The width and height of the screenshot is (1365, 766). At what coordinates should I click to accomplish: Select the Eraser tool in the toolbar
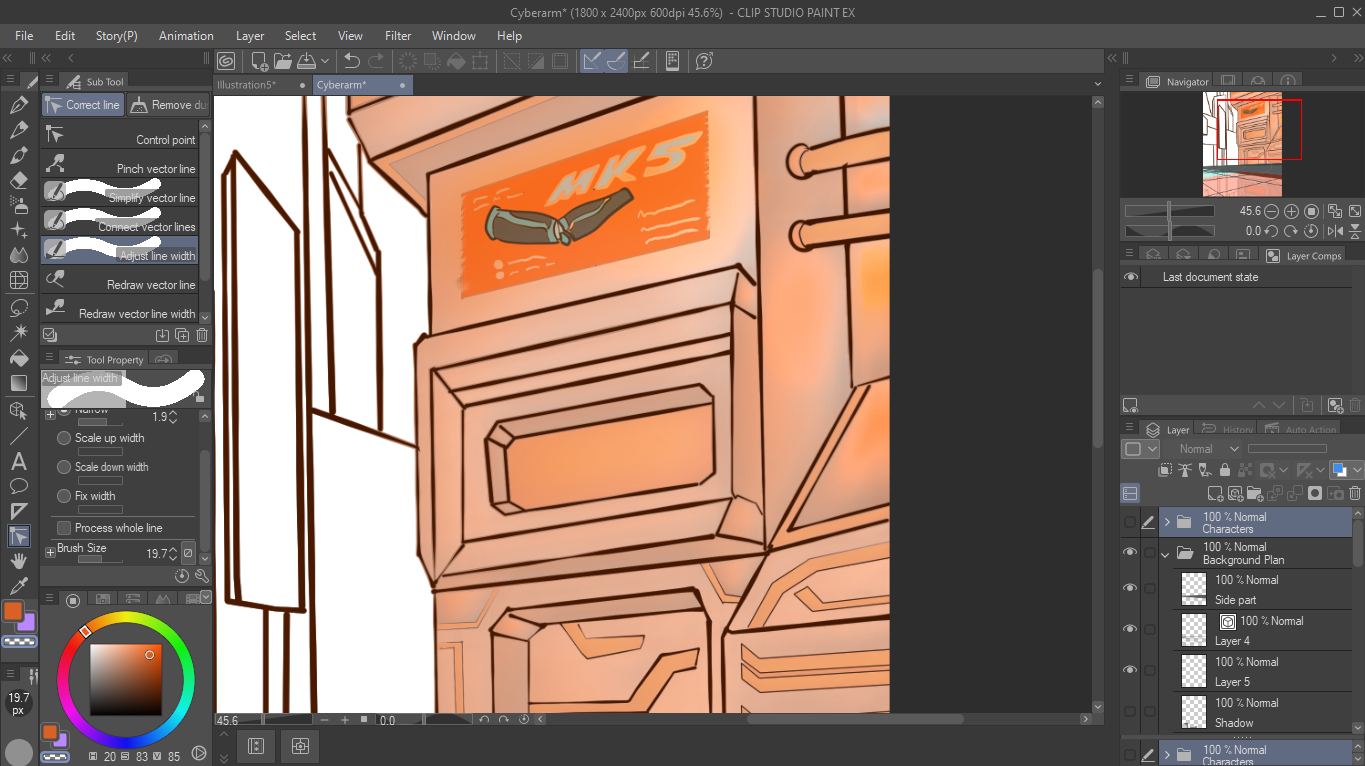[x=18, y=181]
